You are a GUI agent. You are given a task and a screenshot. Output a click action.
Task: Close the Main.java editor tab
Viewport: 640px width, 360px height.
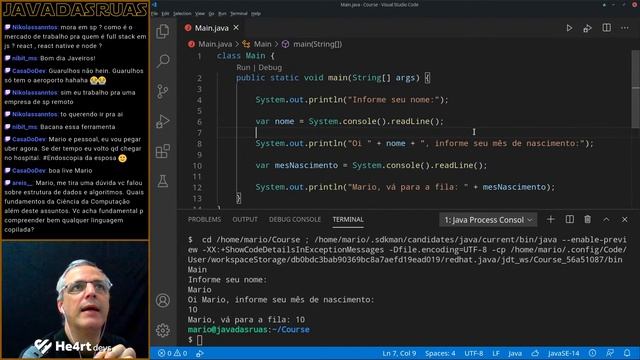click(x=236, y=28)
